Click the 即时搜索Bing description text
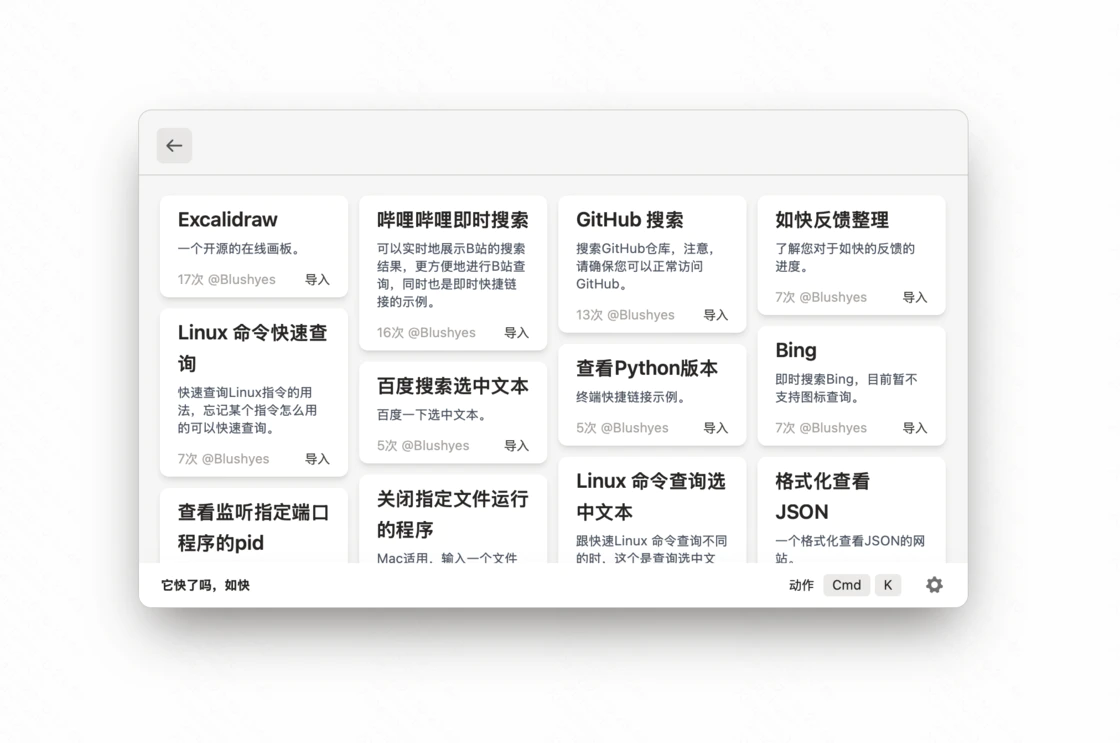The height and width of the screenshot is (743, 1120). 846,388
